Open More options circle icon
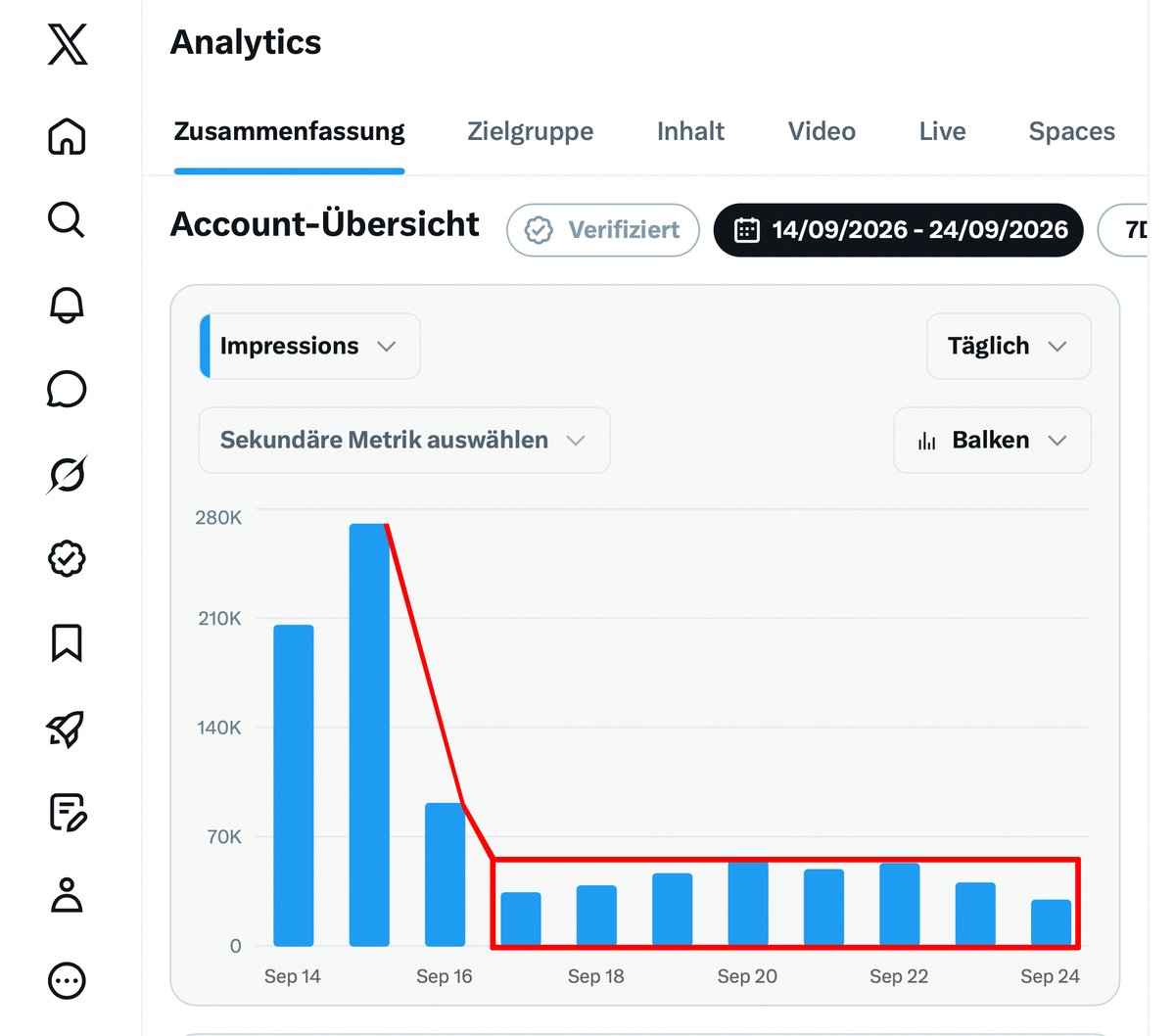 click(x=67, y=980)
